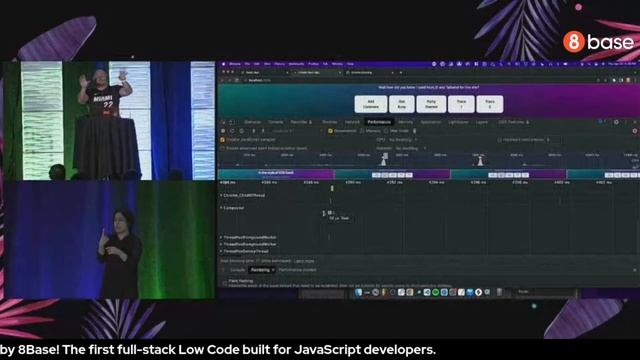This screenshot has width=640, height=360.
Task: Open the Memory panel tab
Action: pos(406,122)
